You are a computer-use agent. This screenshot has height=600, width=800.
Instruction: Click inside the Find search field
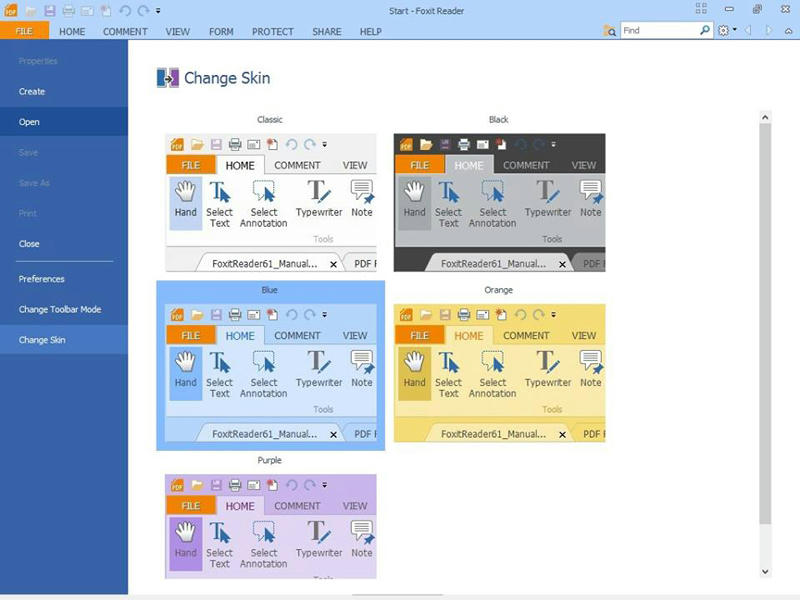[660, 31]
